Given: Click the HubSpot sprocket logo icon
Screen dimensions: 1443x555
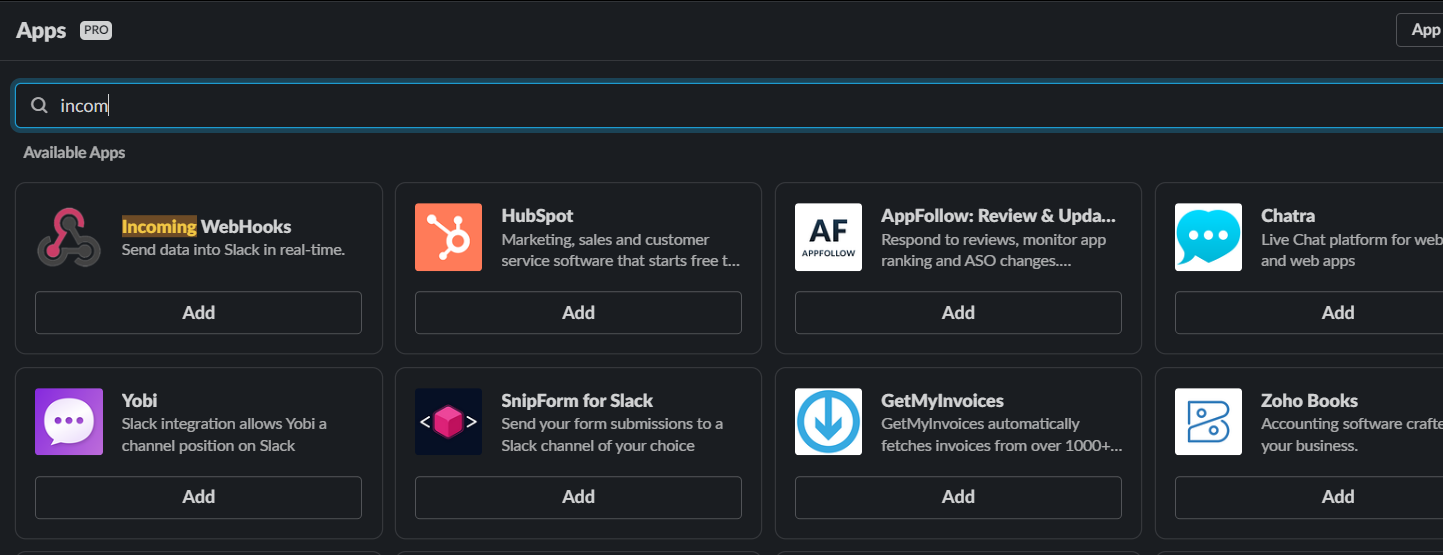Looking at the screenshot, I should tap(448, 237).
